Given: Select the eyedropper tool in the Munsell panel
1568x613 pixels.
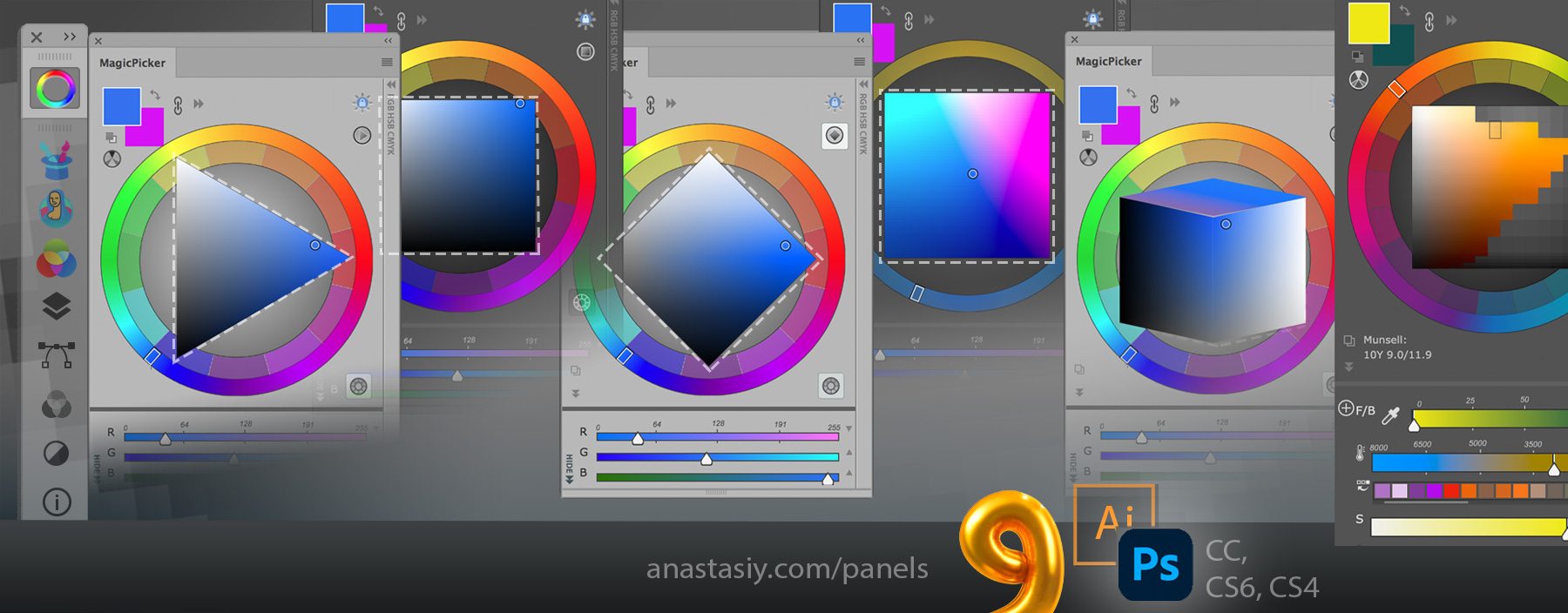Looking at the screenshot, I should point(1390,416).
